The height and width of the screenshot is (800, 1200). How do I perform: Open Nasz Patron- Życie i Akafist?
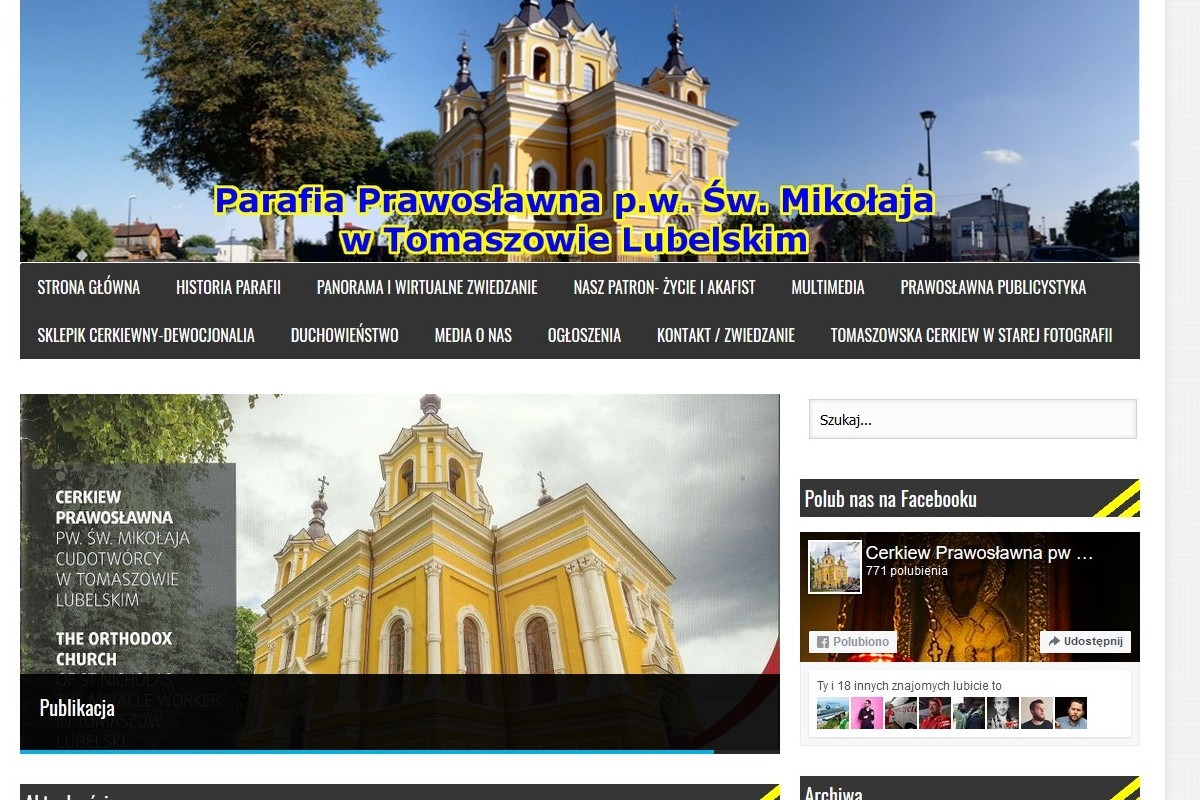664,287
